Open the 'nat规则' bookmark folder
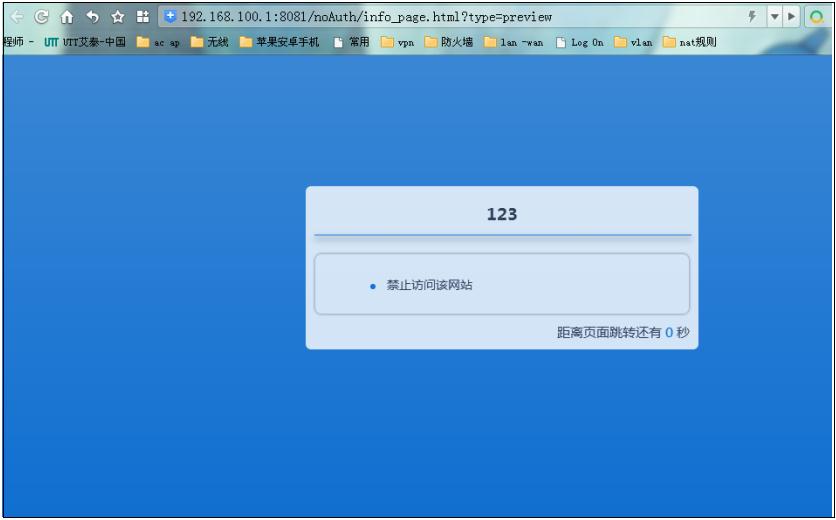 point(690,43)
